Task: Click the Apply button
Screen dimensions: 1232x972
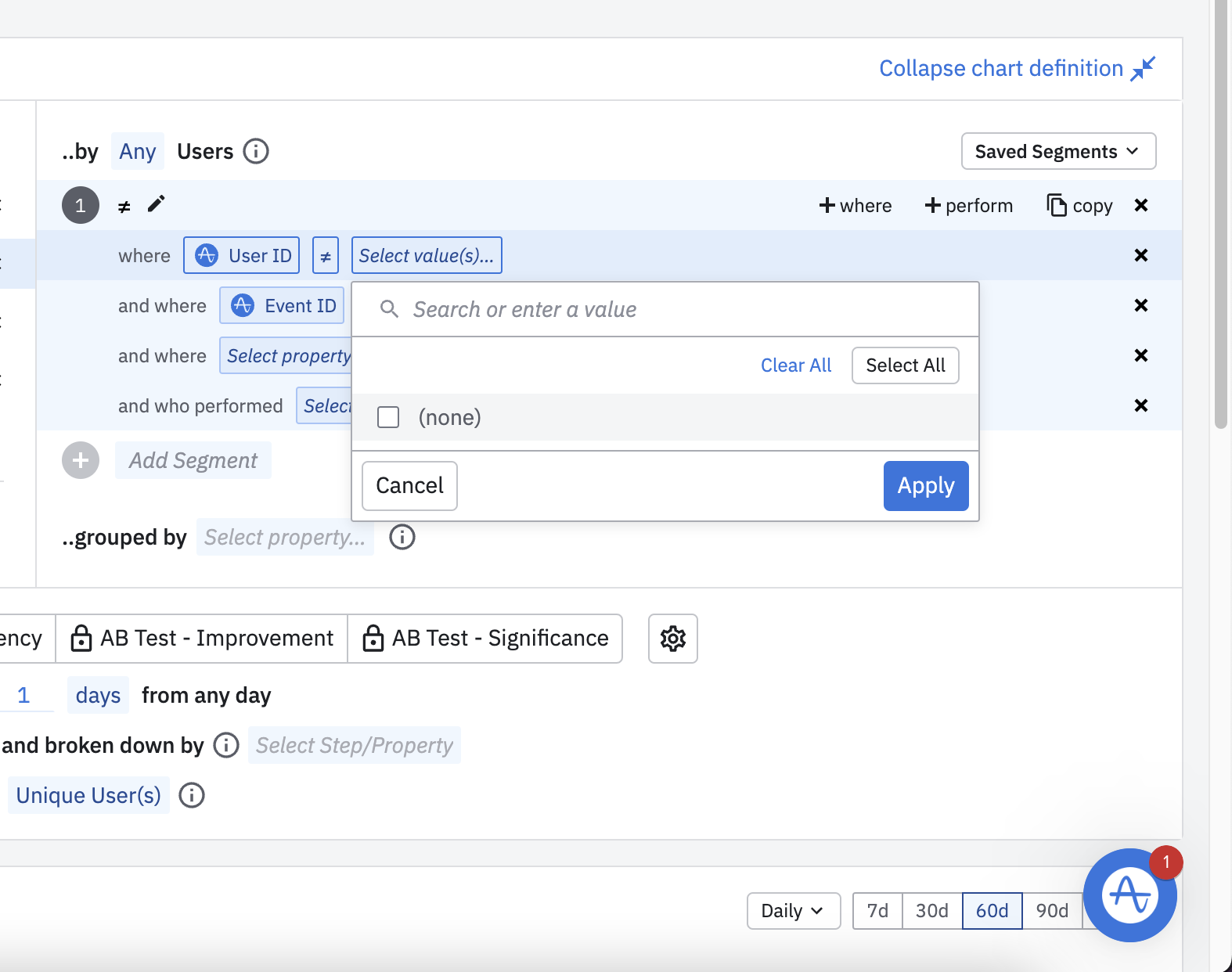Action: (925, 486)
